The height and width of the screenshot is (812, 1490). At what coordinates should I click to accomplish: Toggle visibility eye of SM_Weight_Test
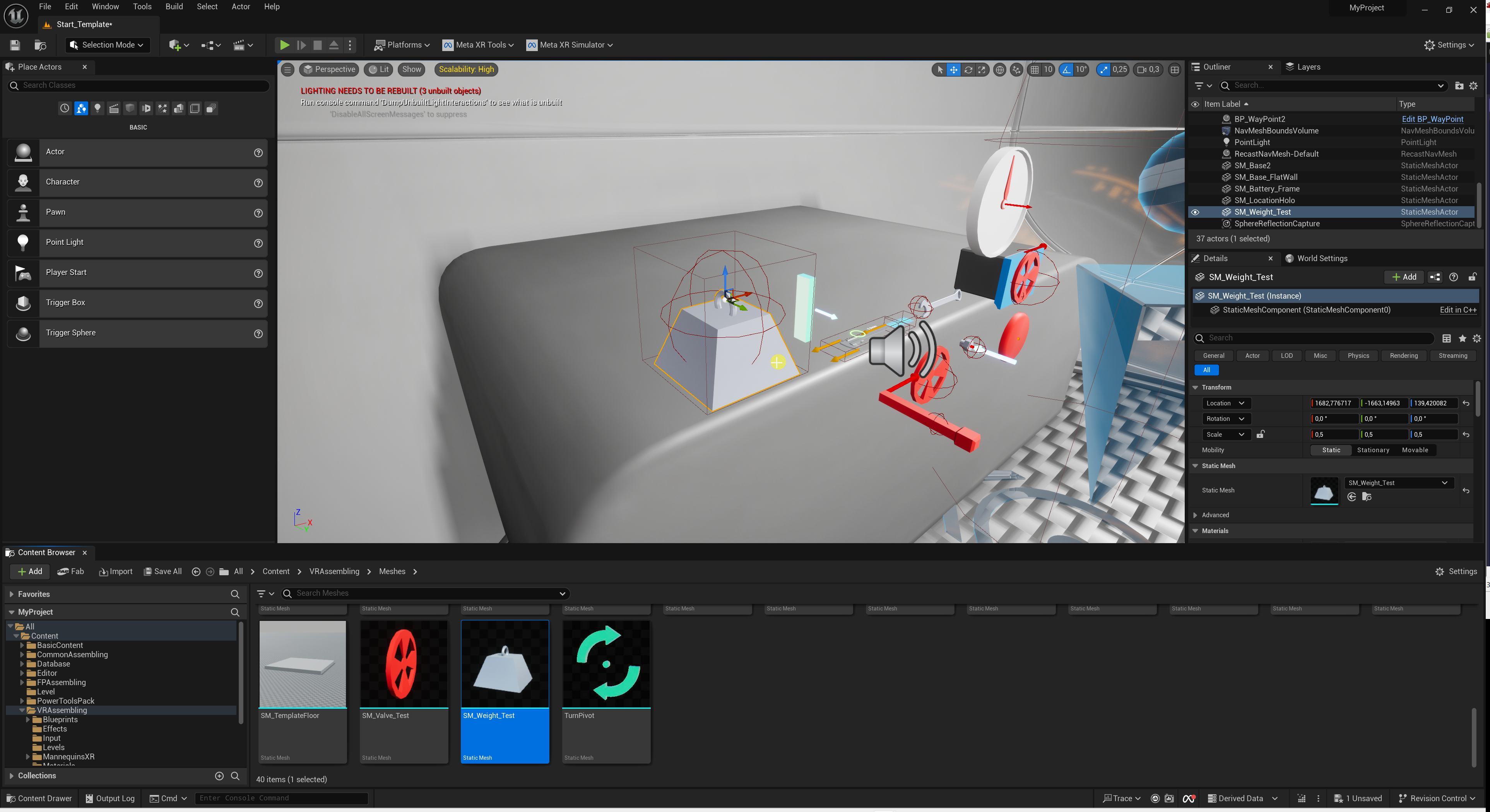1195,212
